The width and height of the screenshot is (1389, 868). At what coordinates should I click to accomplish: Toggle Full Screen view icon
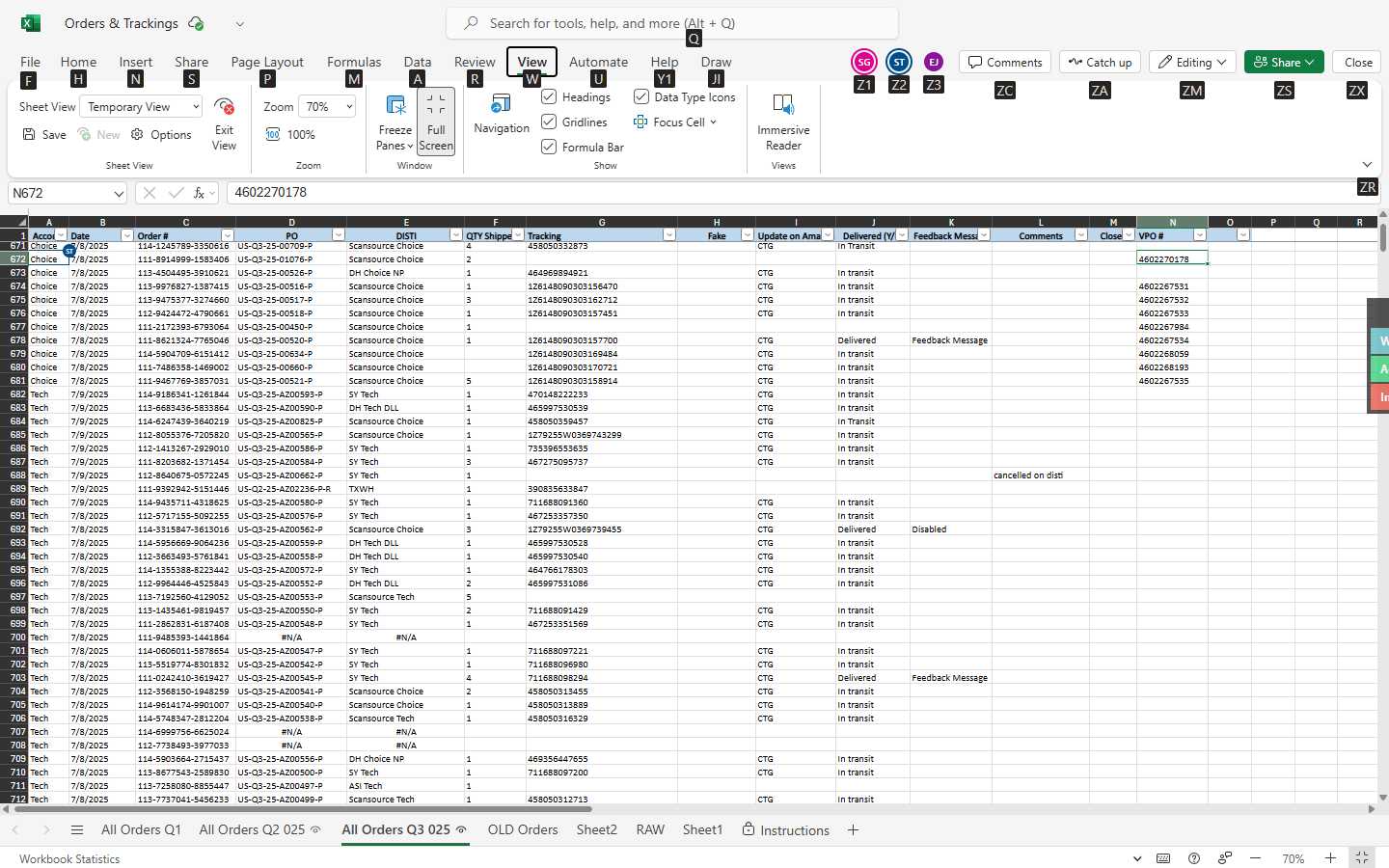(436, 103)
